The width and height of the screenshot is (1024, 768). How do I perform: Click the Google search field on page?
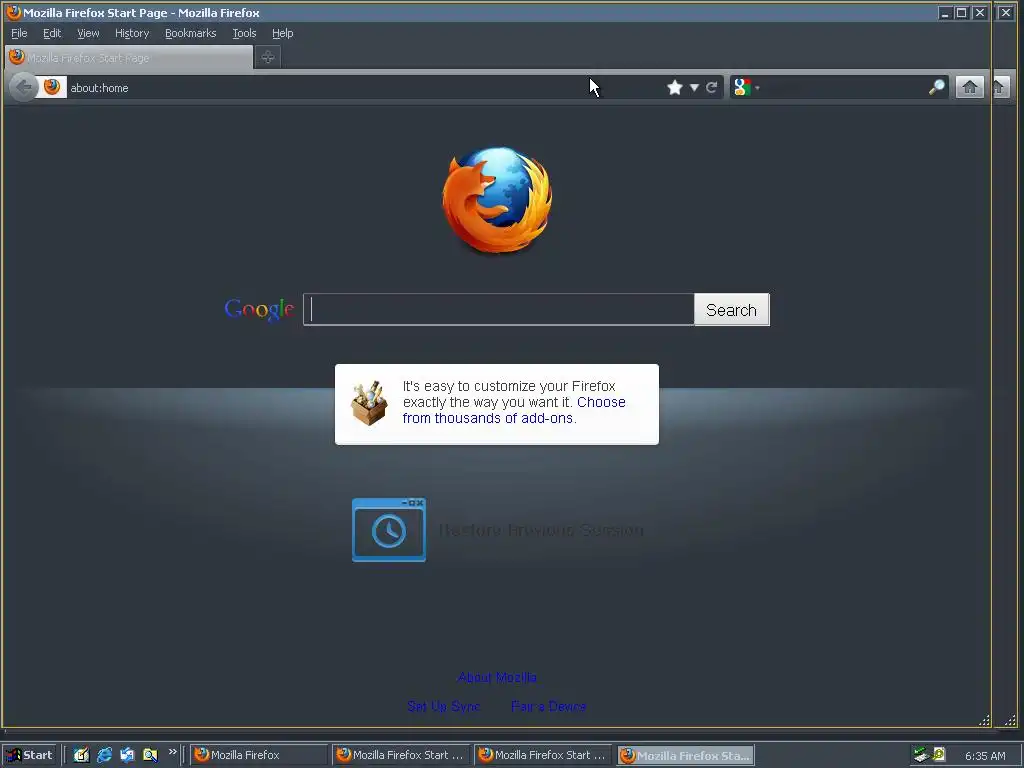pyautogui.click(x=499, y=310)
